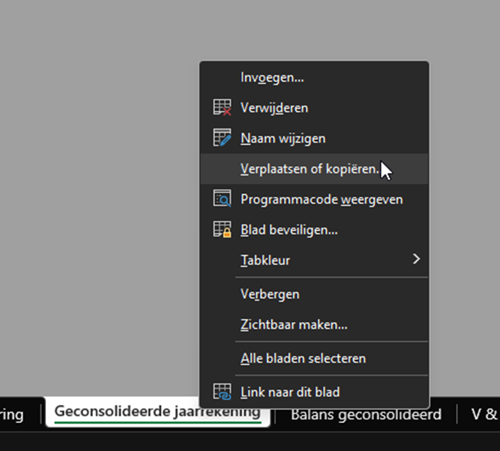This screenshot has width=500, height=451.
Task: Choose Link naar dit blad text
Action: (x=290, y=392)
